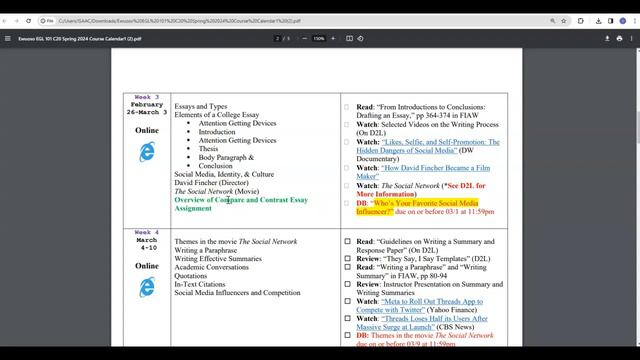Click 'David Fincher (Director)' text
This screenshot has width=640, height=360.
pyautogui.click(x=211, y=183)
